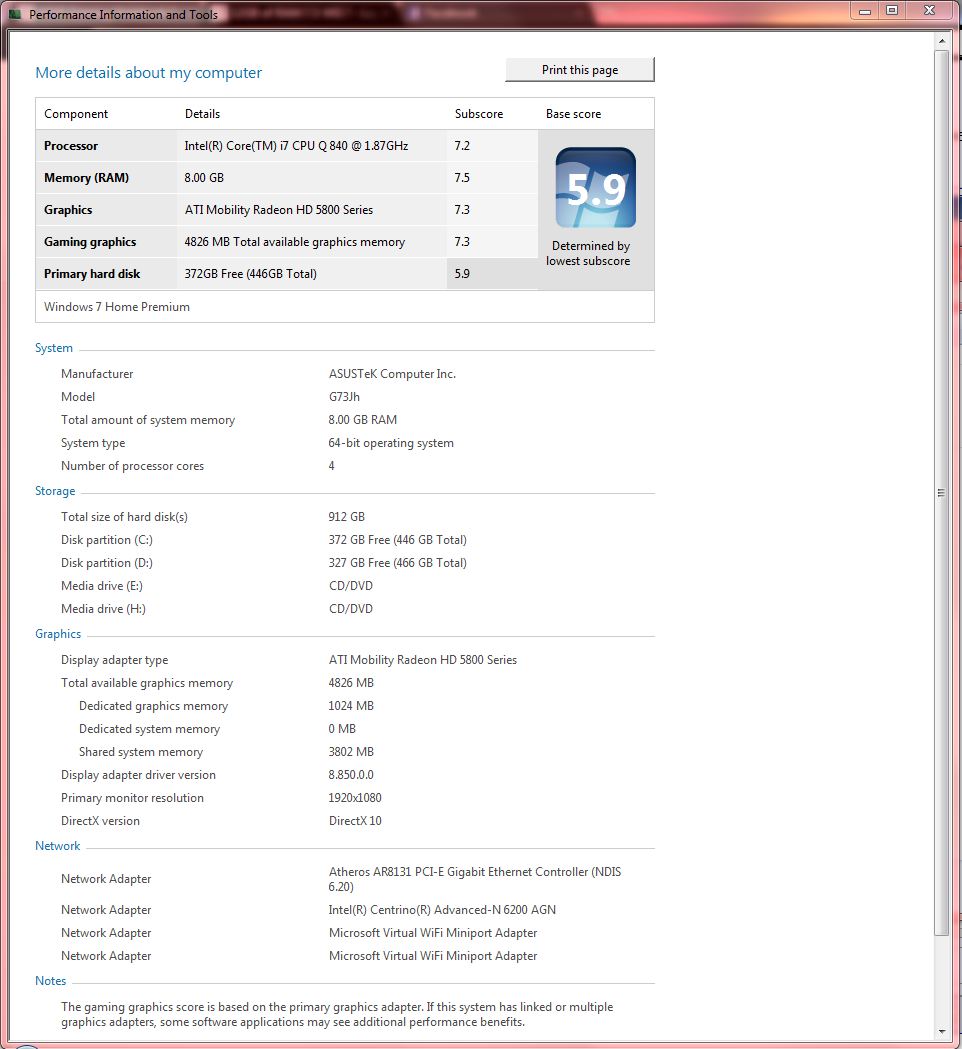Select the 3802 MB shared memory value

[351, 752]
